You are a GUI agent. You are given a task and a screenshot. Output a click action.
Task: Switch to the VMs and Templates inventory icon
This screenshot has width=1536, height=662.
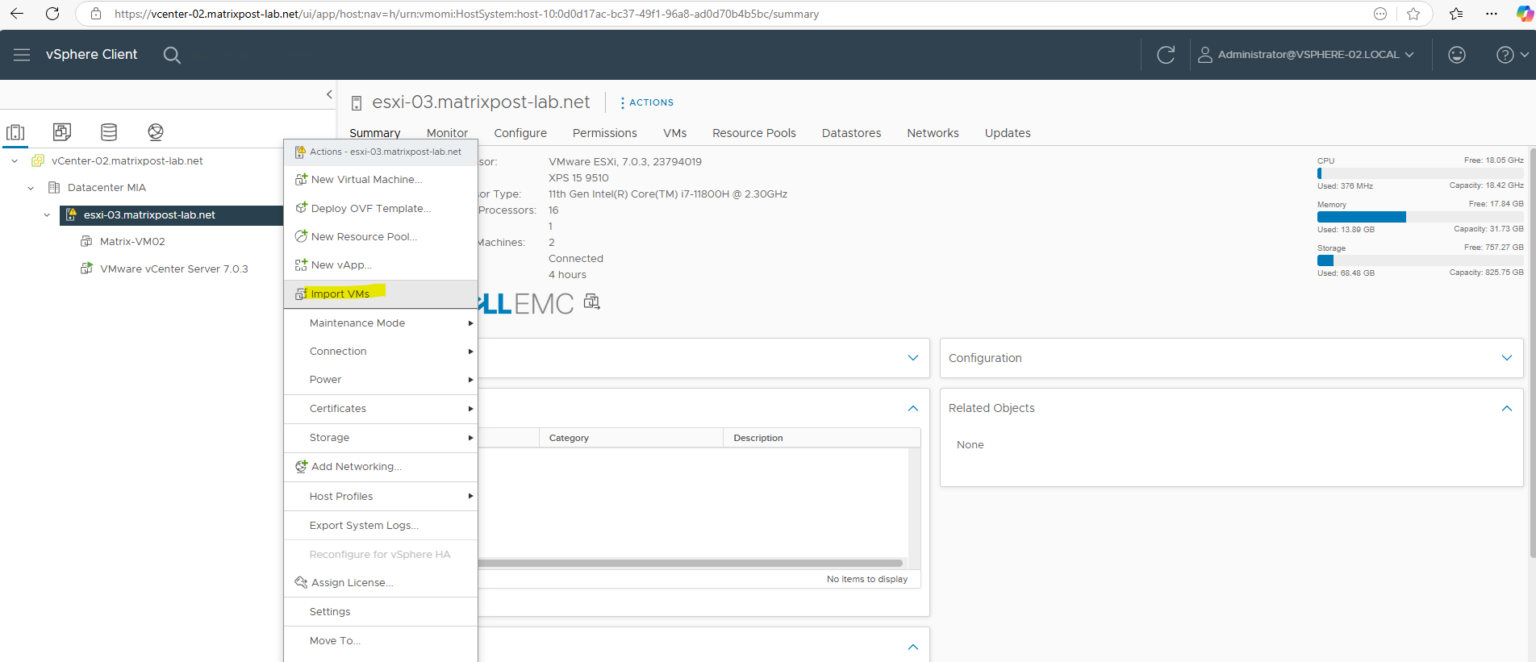pyautogui.click(x=62, y=132)
